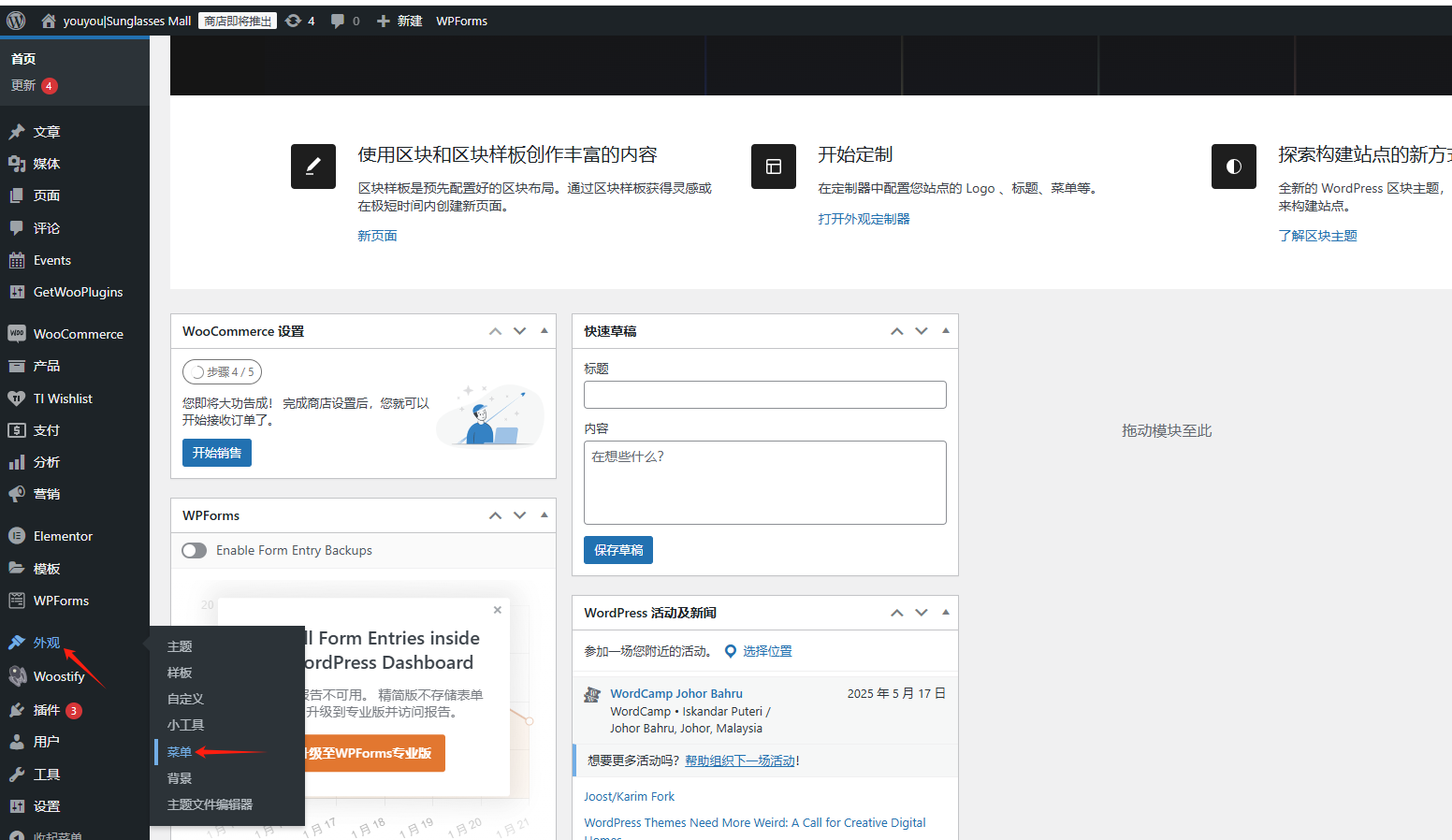This screenshot has width=1452, height=840.
Task: Click the WordPress logo in the admin bar
Action: pyautogui.click(x=15, y=20)
